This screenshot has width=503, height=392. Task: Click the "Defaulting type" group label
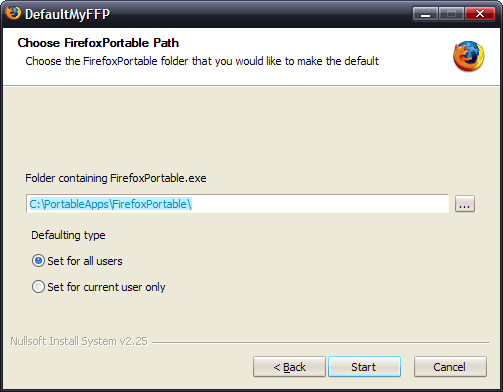coord(68,235)
